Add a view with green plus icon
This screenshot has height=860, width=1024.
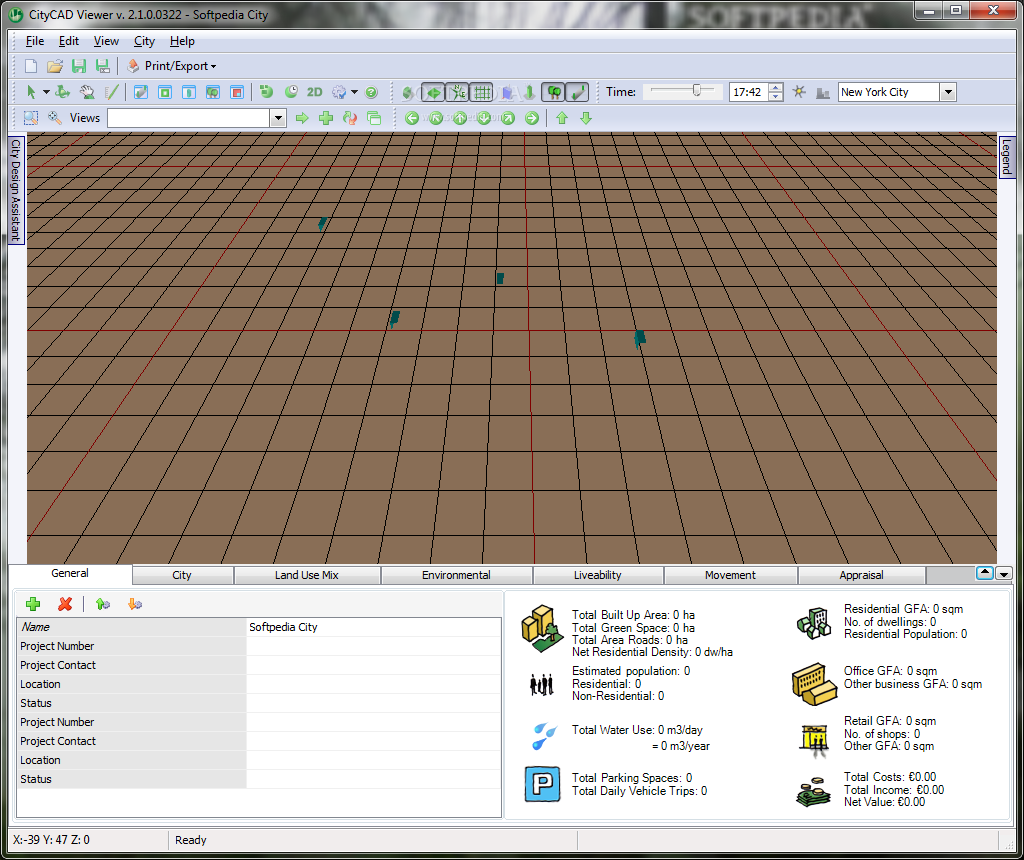click(326, 118)
